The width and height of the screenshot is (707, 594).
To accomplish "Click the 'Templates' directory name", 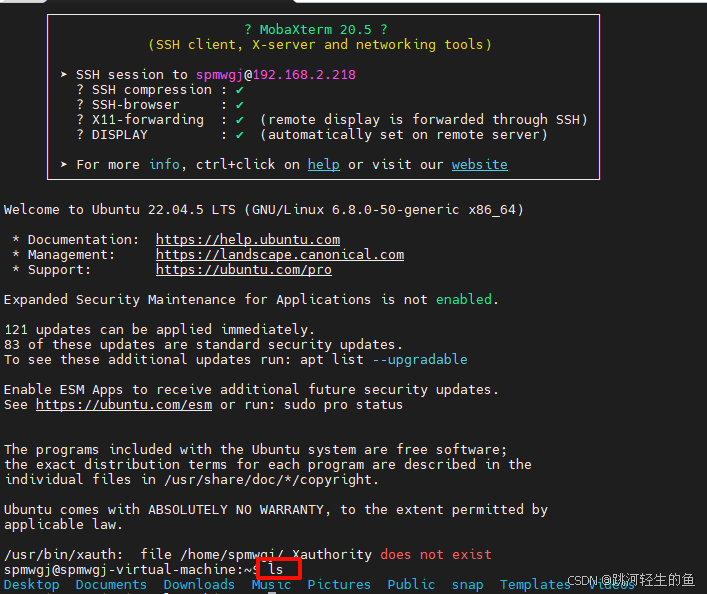I will pyautogui.click(x=535, y=585).
